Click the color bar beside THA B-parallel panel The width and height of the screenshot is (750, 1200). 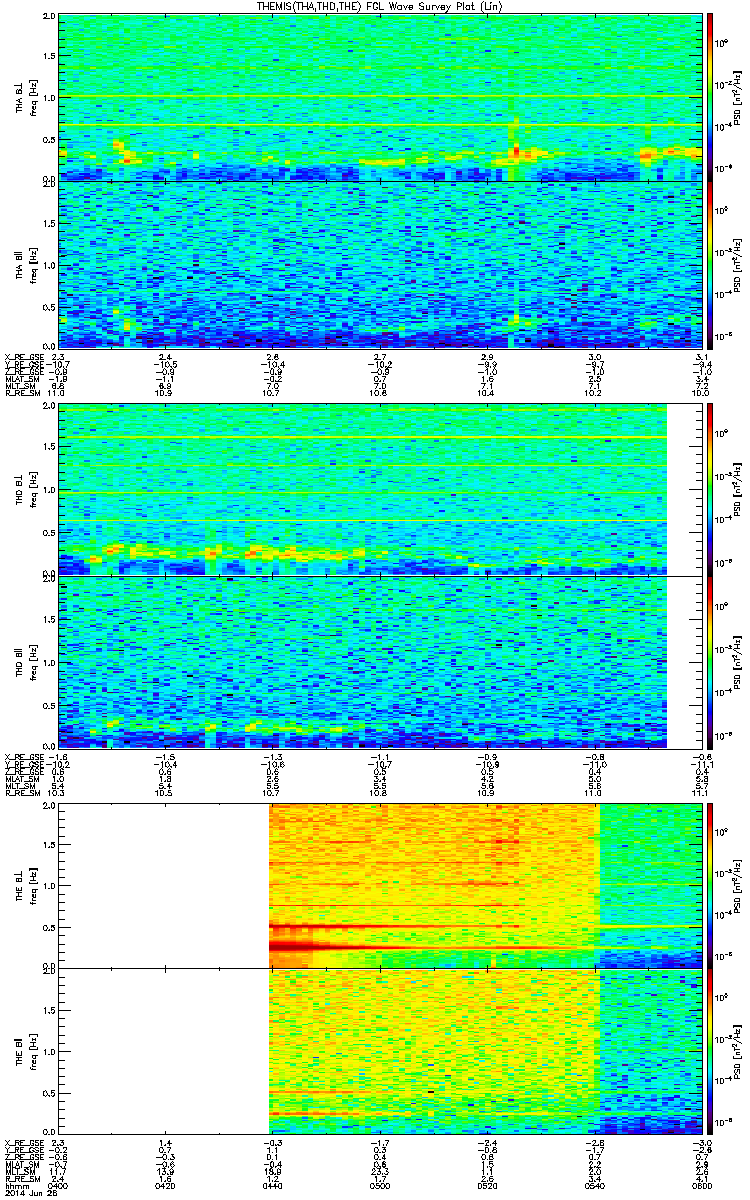(x=710, y=264)
